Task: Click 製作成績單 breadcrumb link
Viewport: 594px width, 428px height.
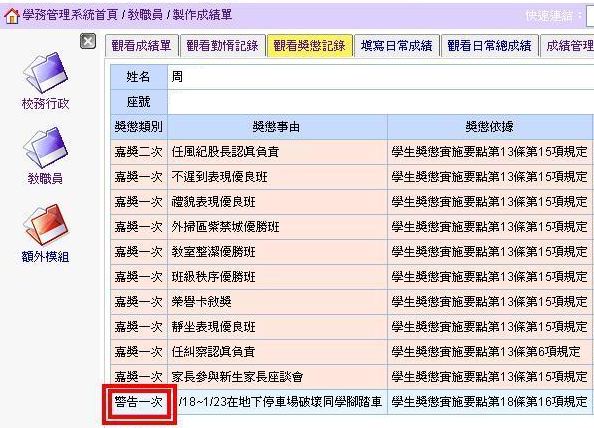Action: [203, 15]
